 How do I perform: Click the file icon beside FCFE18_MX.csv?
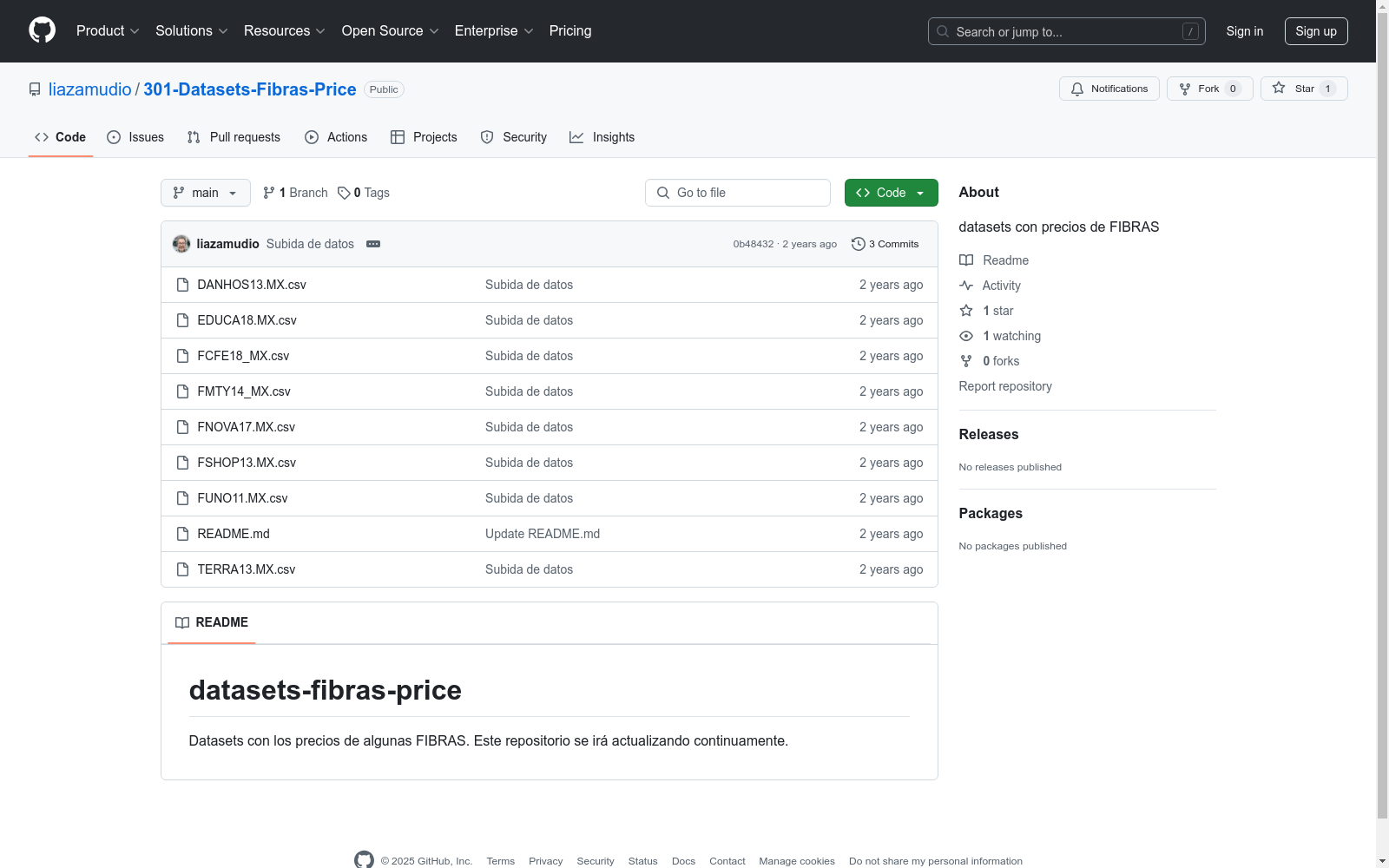182,356
